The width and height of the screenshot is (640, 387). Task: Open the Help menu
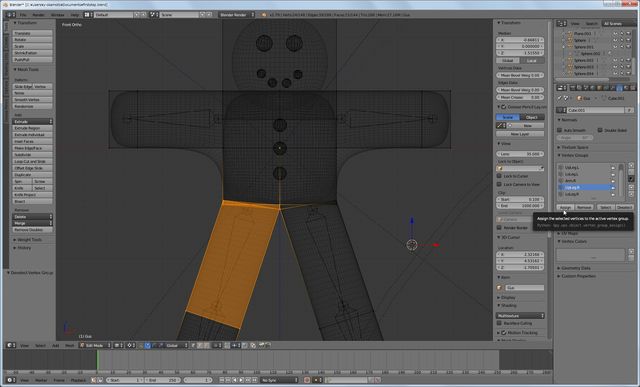[75, 15]
